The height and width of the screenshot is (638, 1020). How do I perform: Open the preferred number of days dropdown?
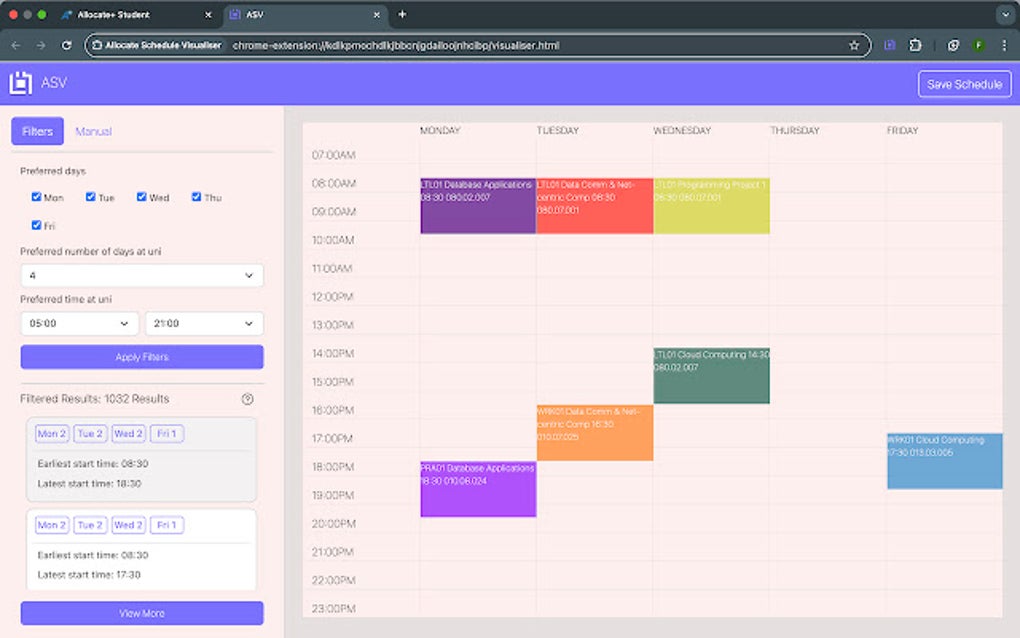click(141, 275)
